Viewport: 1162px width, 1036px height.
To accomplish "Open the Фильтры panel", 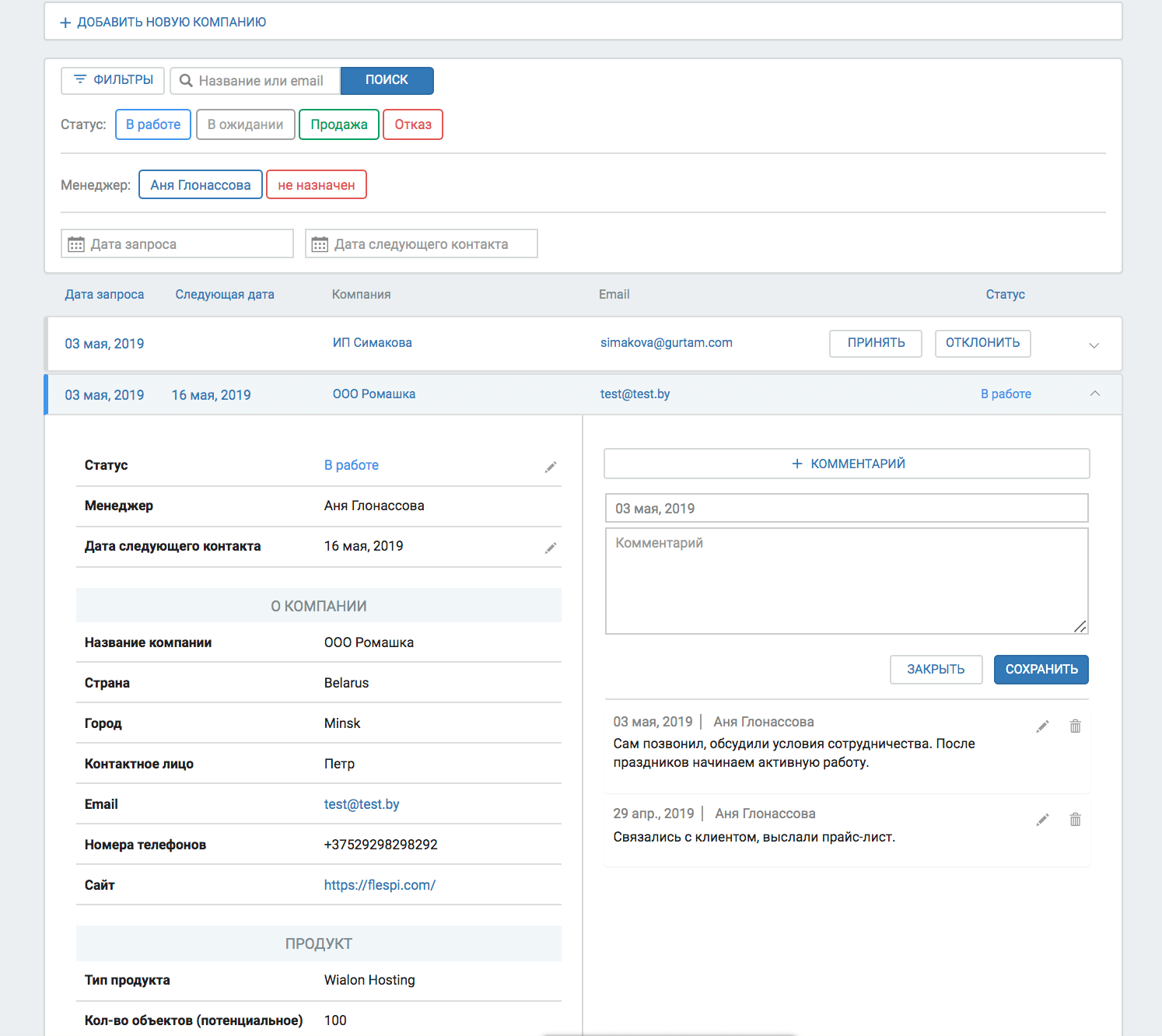I will click(113, 80).
